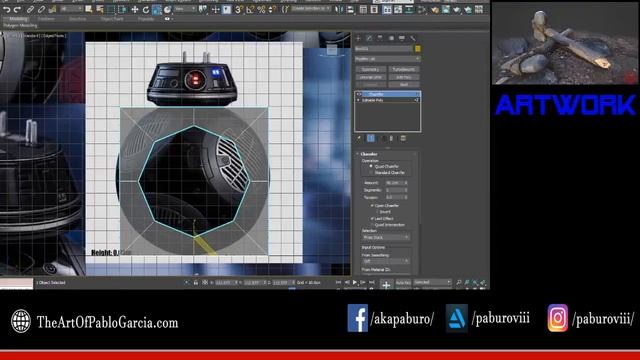Viewport: 640px width, 360px height.
Task: Click the Unwrap UVW modifier button
Action: [x=370, y=77]
